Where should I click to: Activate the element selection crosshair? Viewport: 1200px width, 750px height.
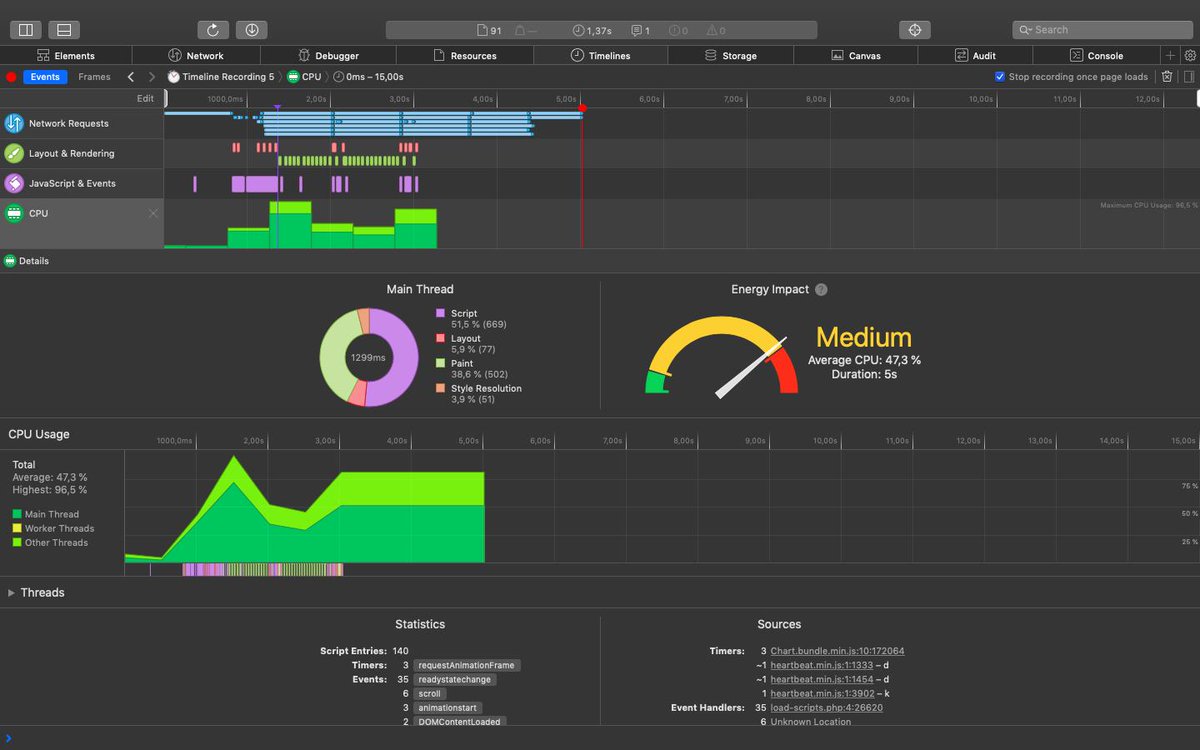tap(914, 30)
